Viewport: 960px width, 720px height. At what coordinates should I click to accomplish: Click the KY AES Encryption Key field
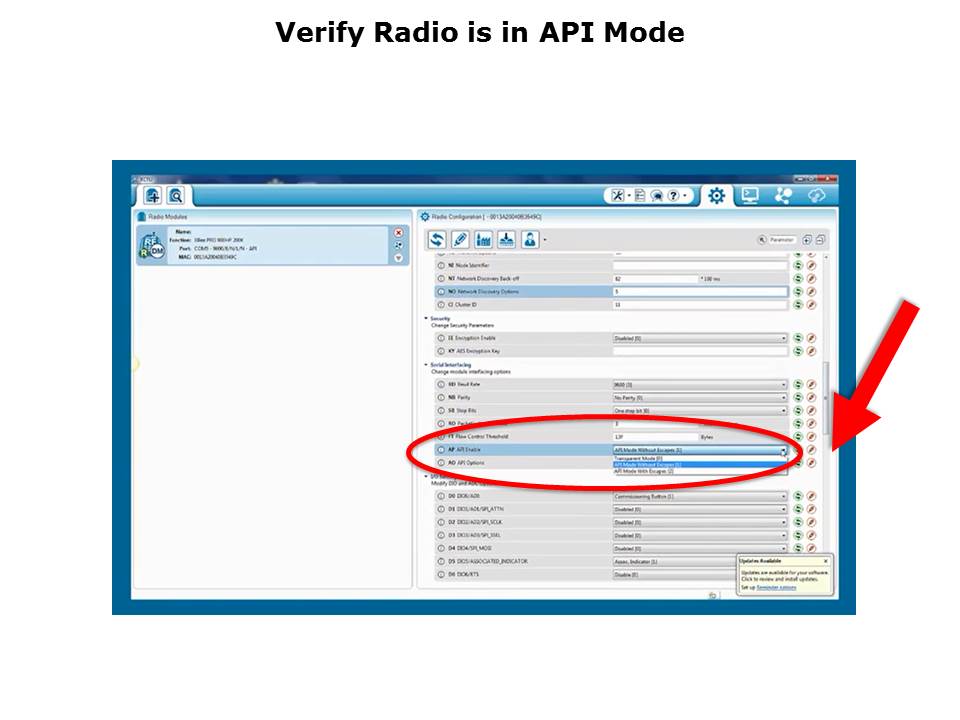(x=700, y=352)
